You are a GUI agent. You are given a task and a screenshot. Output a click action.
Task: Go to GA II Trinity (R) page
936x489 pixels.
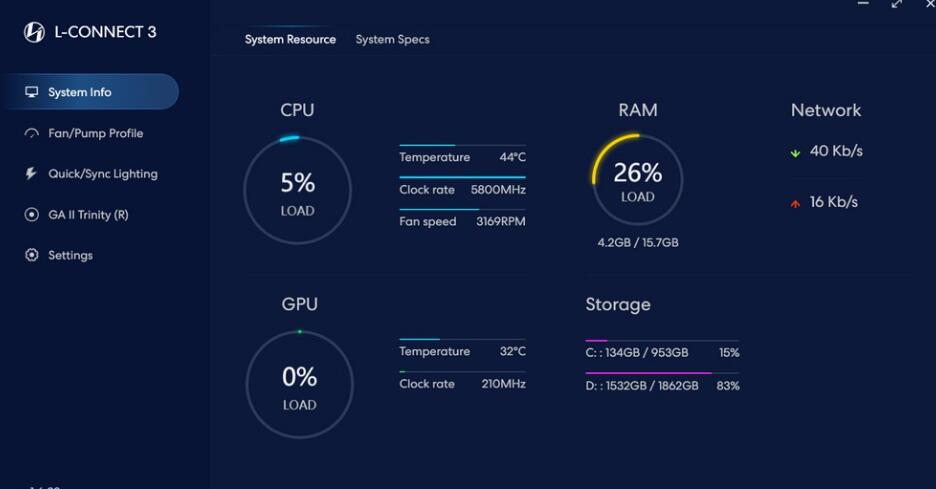pyautogui.click(x=88, y=215)
